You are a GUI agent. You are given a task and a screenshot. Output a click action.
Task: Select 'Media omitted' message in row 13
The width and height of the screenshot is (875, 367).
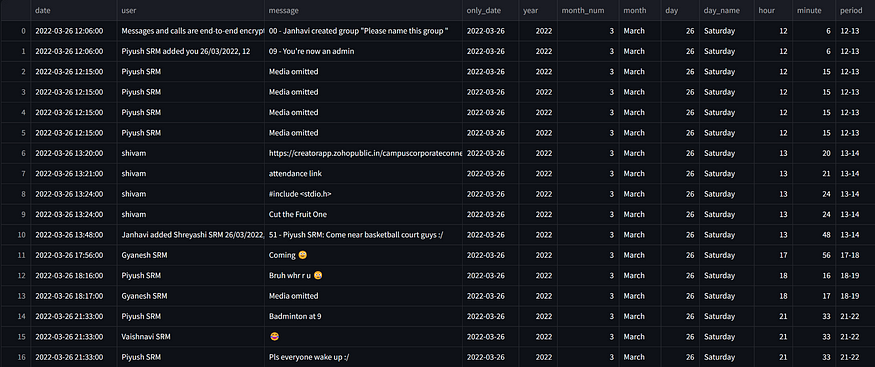pyautogui.click(x=363, y=296)
